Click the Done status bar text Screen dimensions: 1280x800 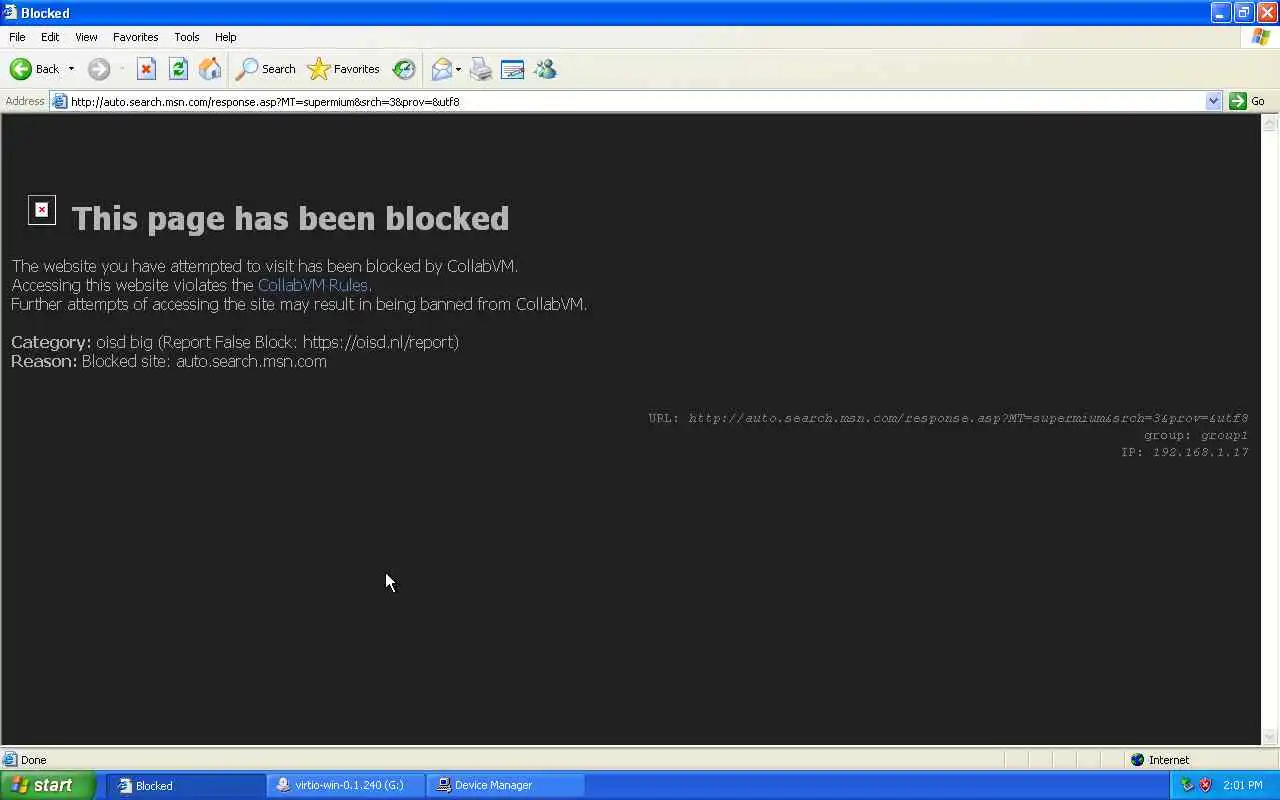(x=34, y=760)
